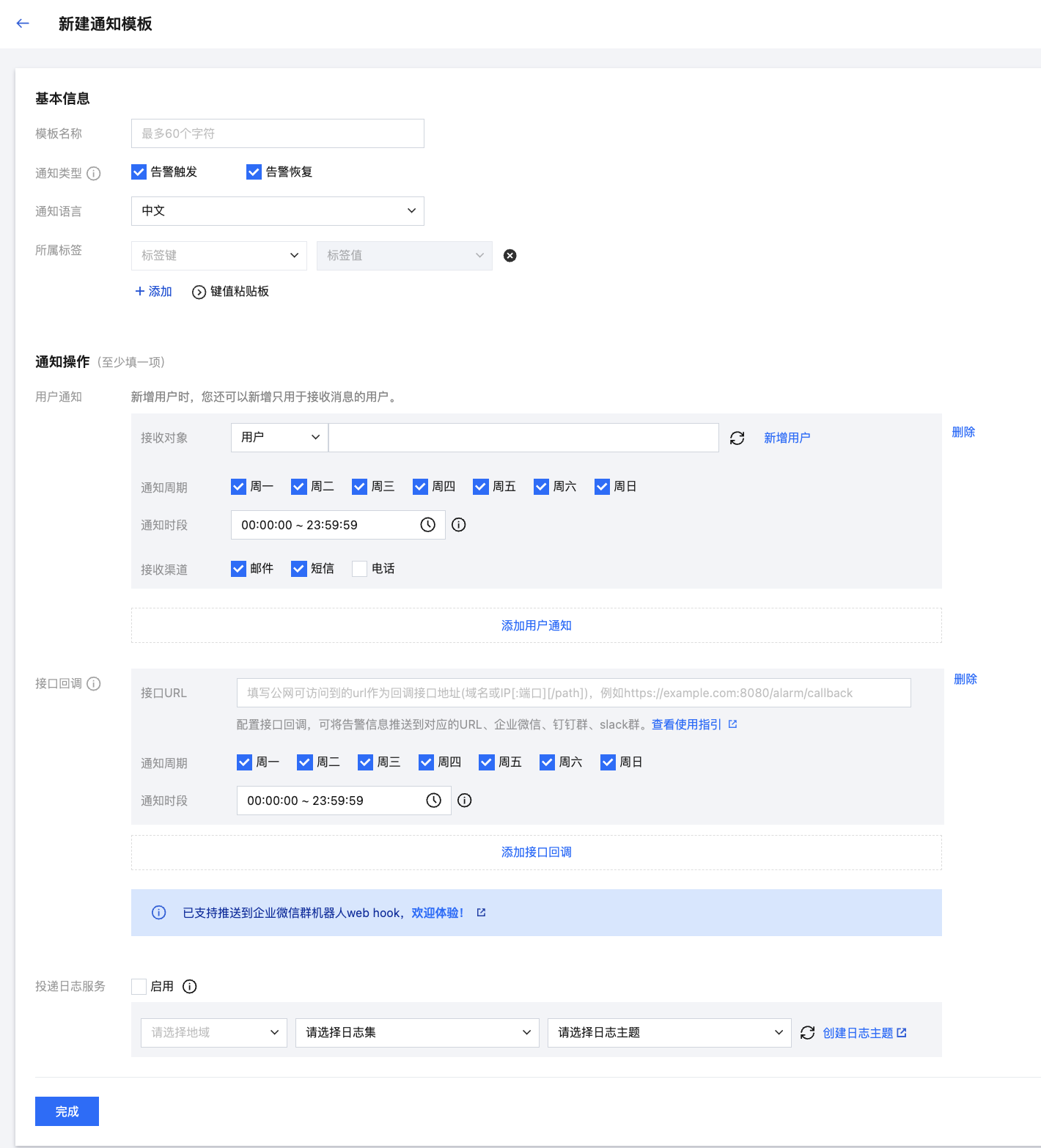The height and width of the screenshot is (1148, 1041).
Task: Delete the user notification block via 删除
Action: (x=963, y=432)
